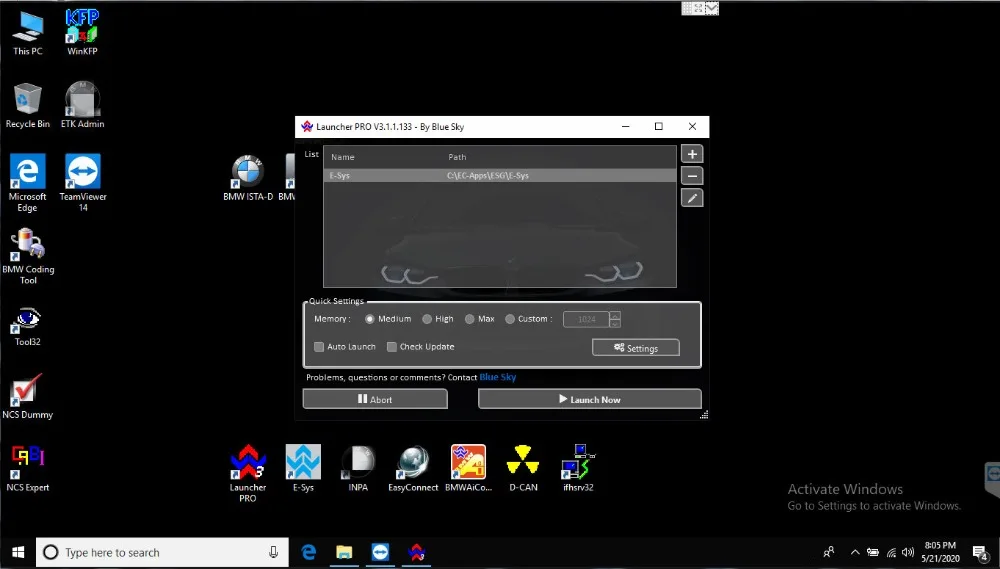Enable the Check Update checkbox
The width and height of the screenshot is (1000, 569).
(x=420, y=347)
